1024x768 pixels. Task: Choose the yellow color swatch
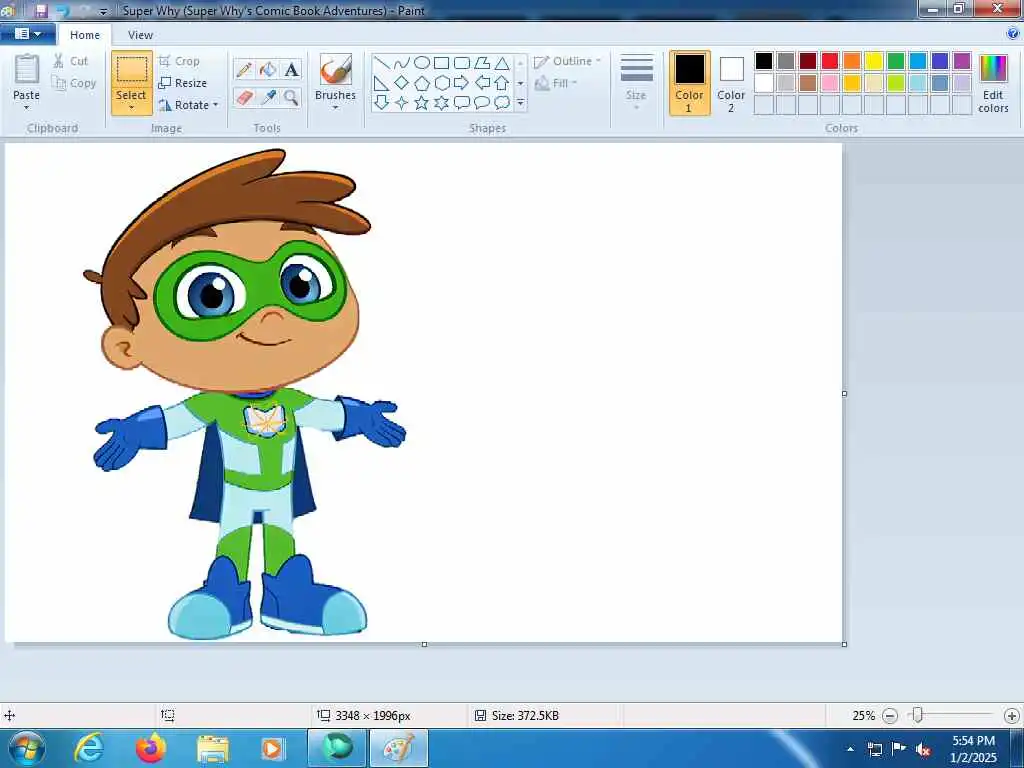click(x=874, y=61)
